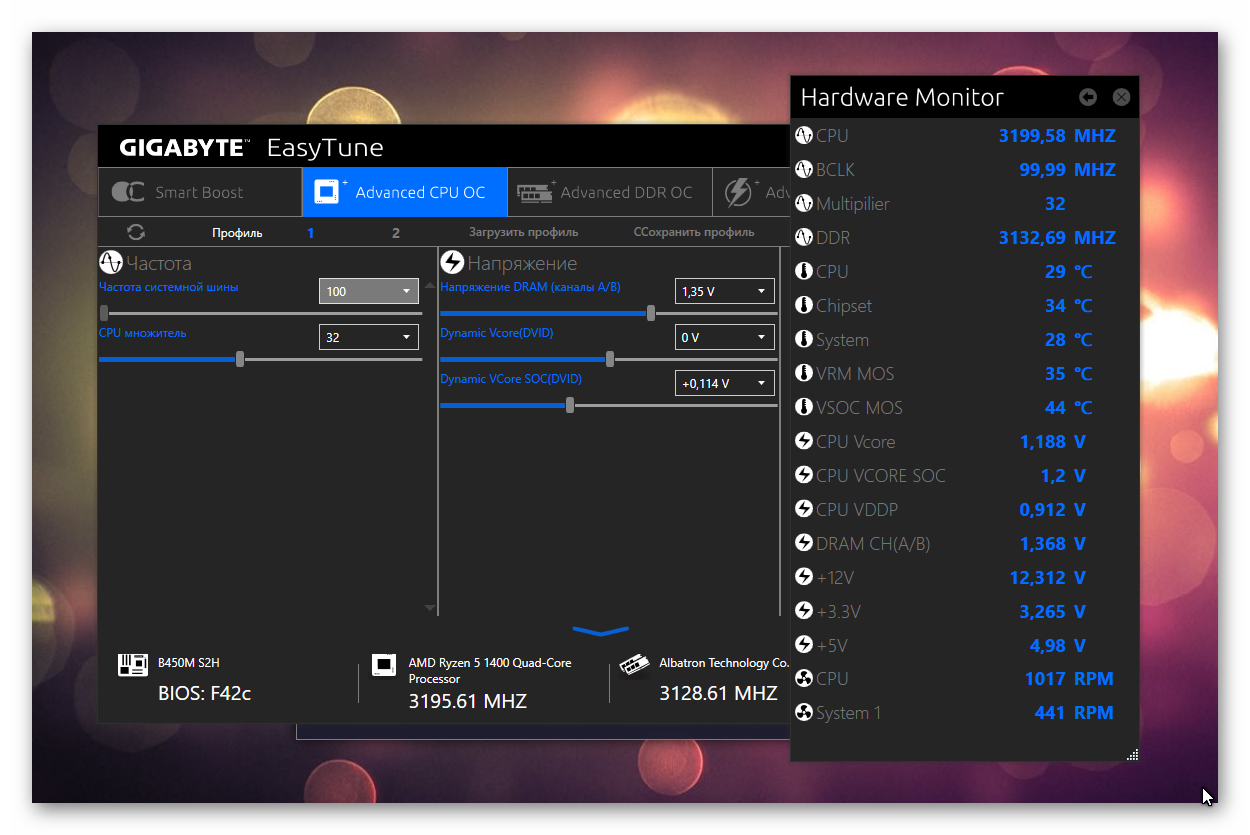This screenshot has height=835, width=1250.
Task: Click the memory module icon beside Albatron Technology
Action: pyautogui.click(x=634, y=665)
